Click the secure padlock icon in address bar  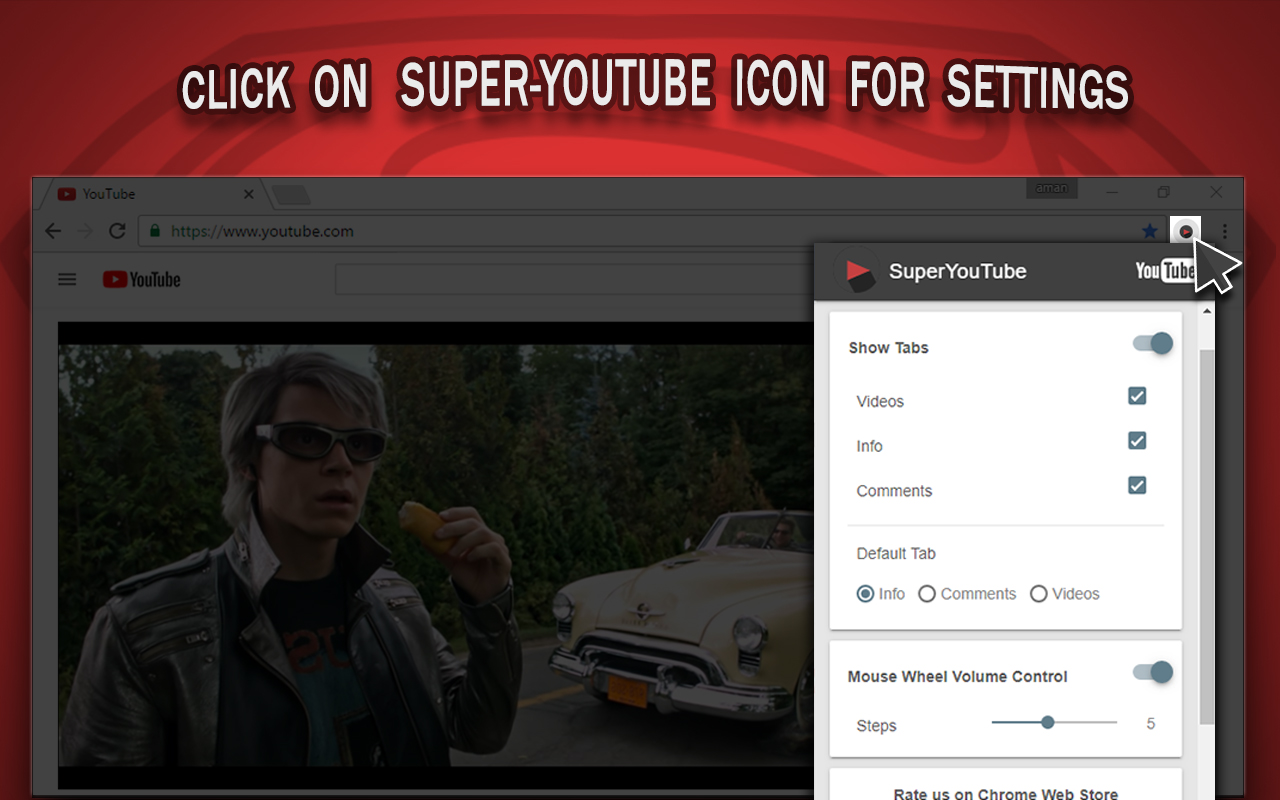pos(154,231)
